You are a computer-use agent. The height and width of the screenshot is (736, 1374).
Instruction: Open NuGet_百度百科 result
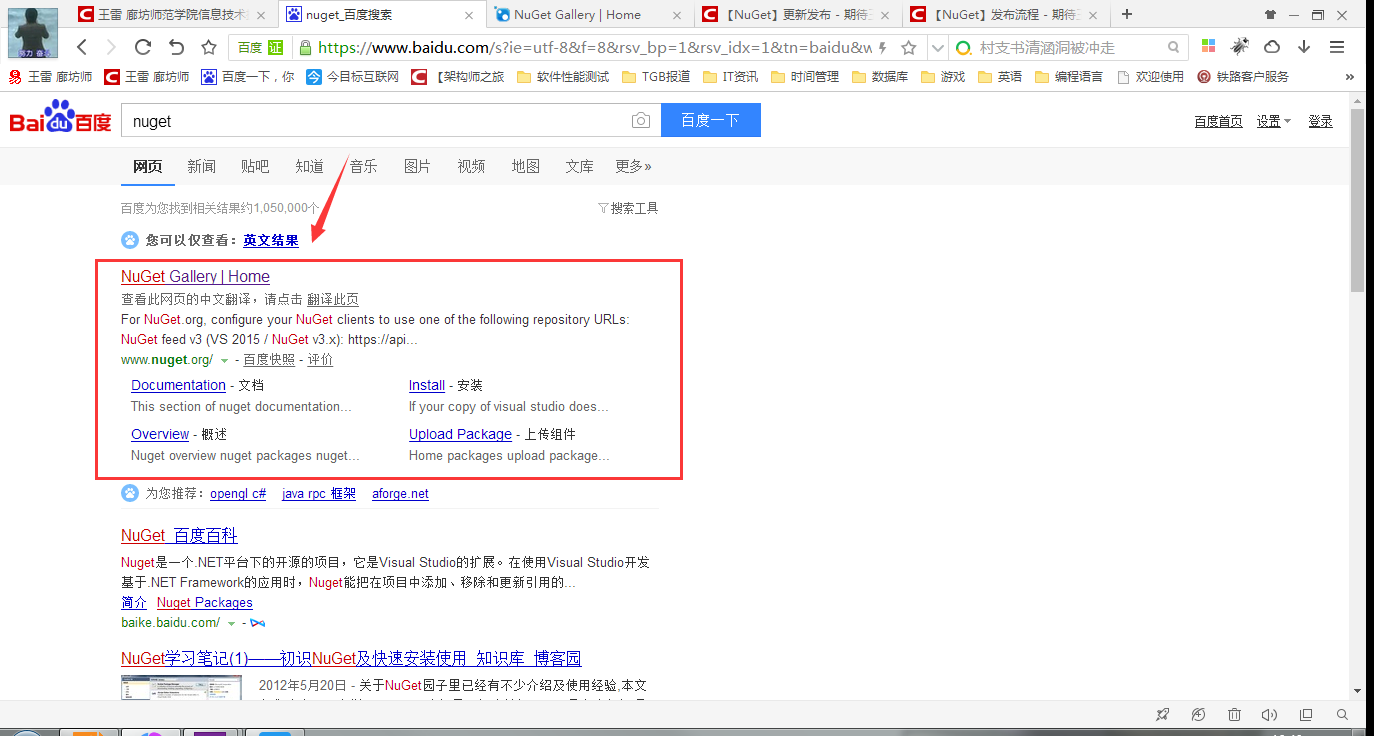click(179, 535)
